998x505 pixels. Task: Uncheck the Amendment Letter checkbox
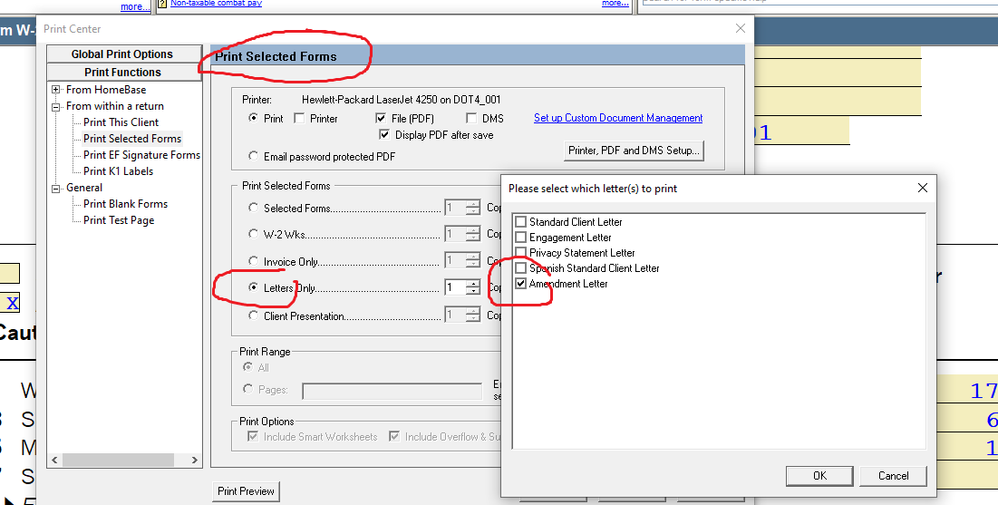(x=520, y=284)
